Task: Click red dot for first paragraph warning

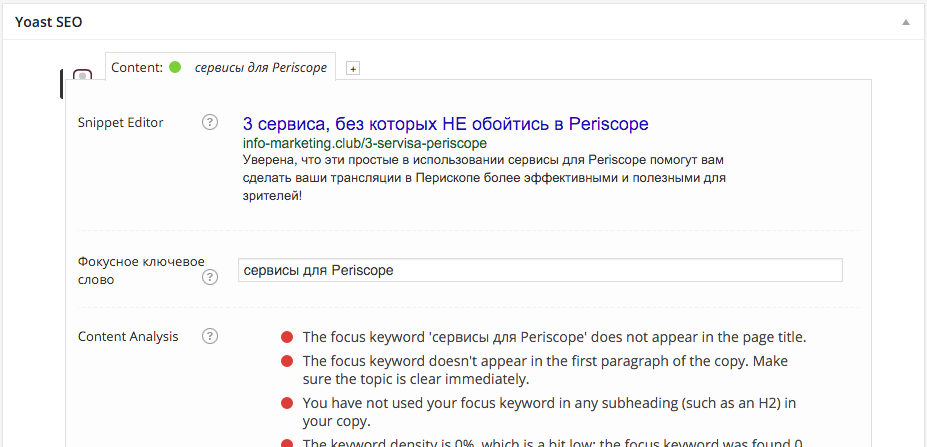Action: pyautogui.click(x=287, y=361)
